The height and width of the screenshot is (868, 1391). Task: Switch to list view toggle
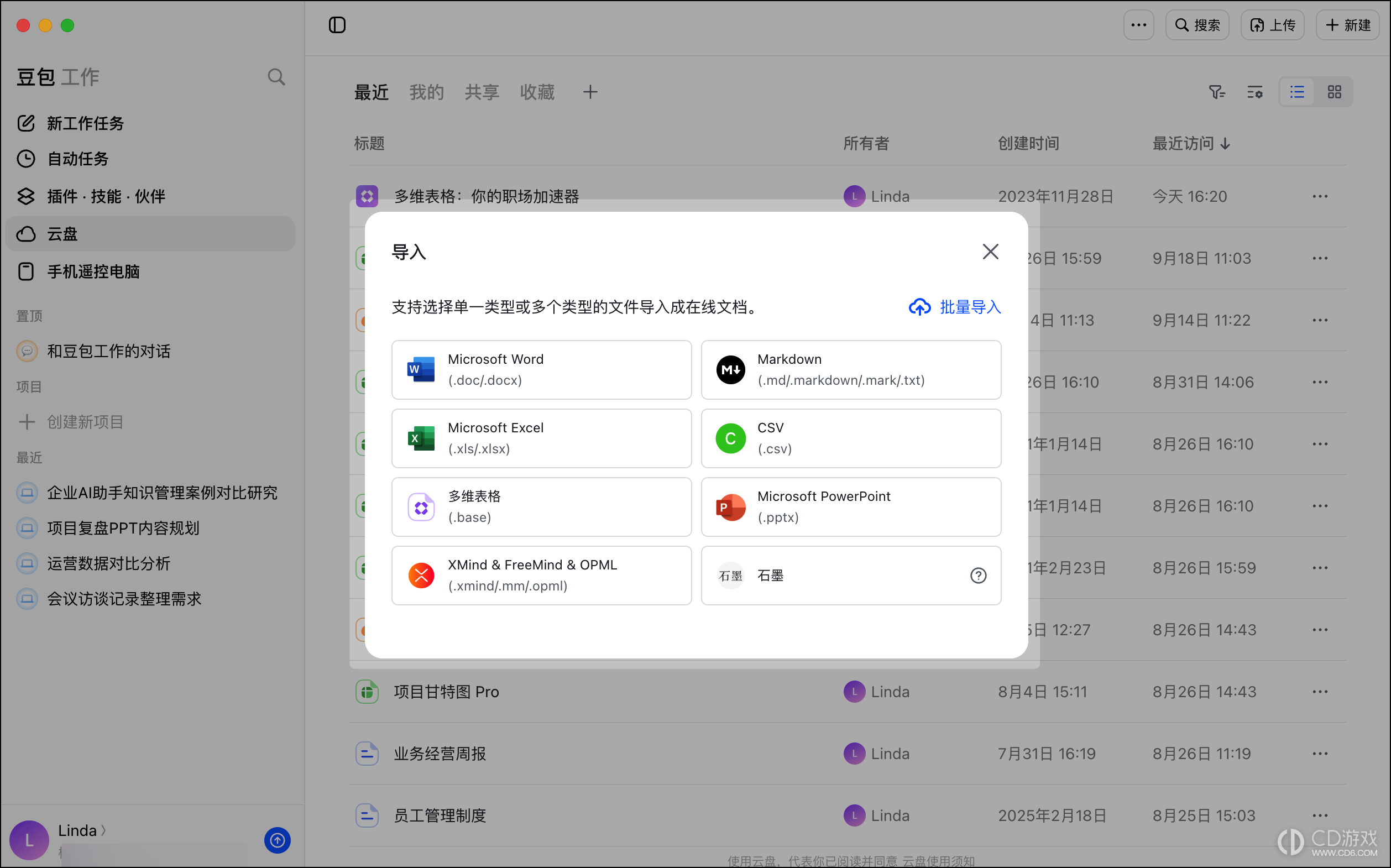click(1297, 92)
